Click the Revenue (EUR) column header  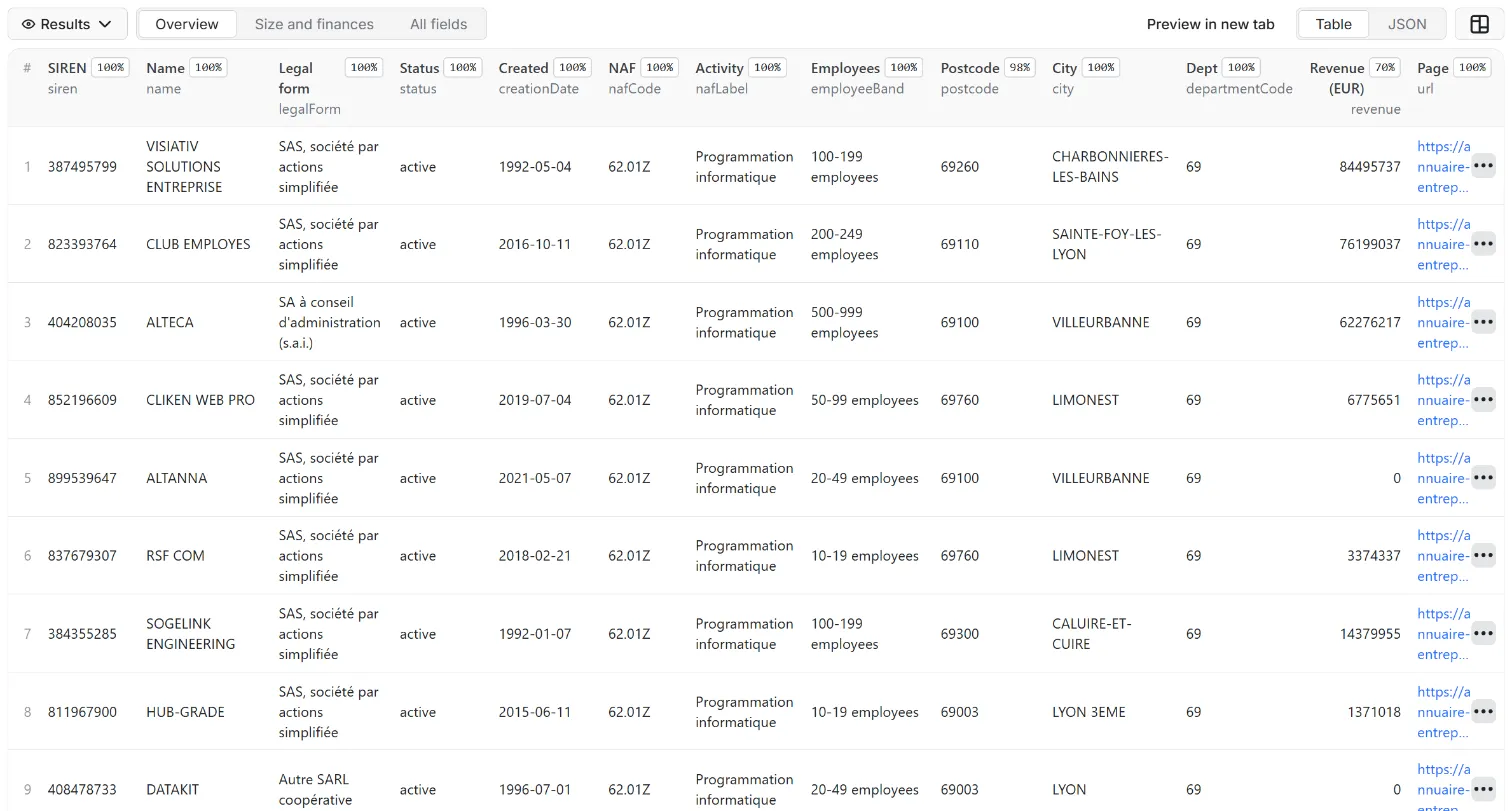tap(1337, 78)
